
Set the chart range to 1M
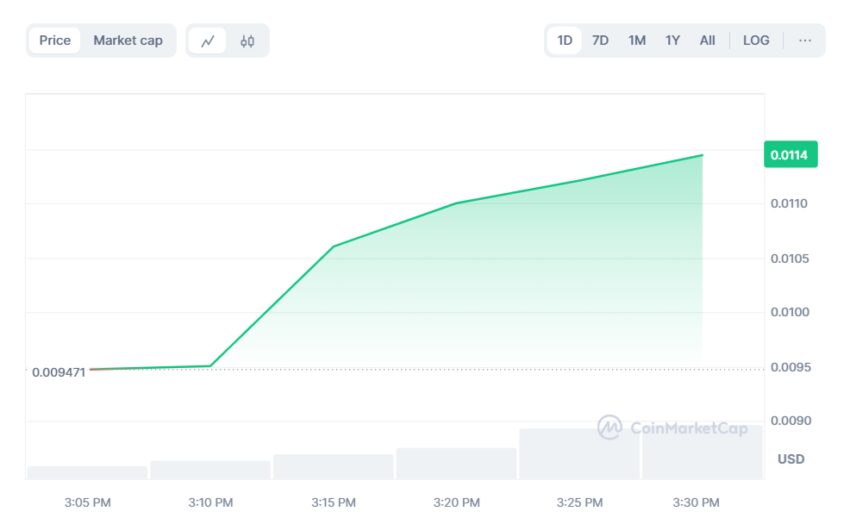click(x=637, y=41)
